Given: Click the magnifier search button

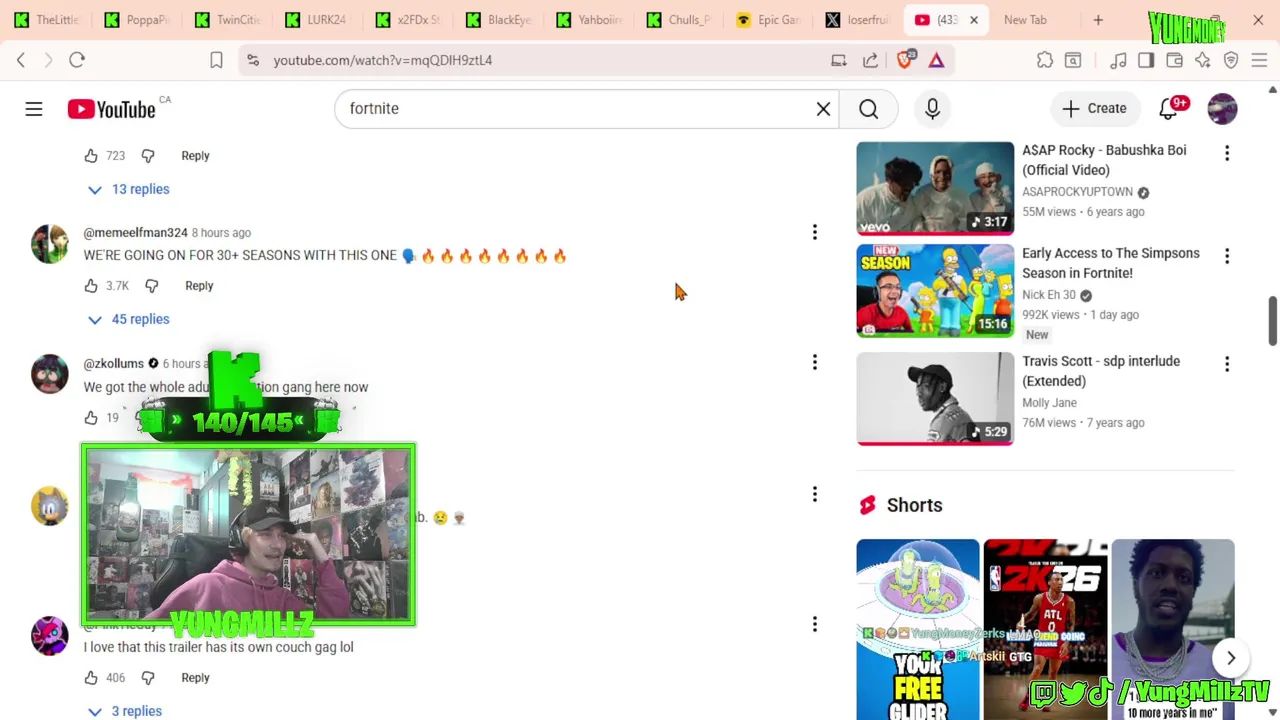Looking at the screenshot, I should 868,109.
